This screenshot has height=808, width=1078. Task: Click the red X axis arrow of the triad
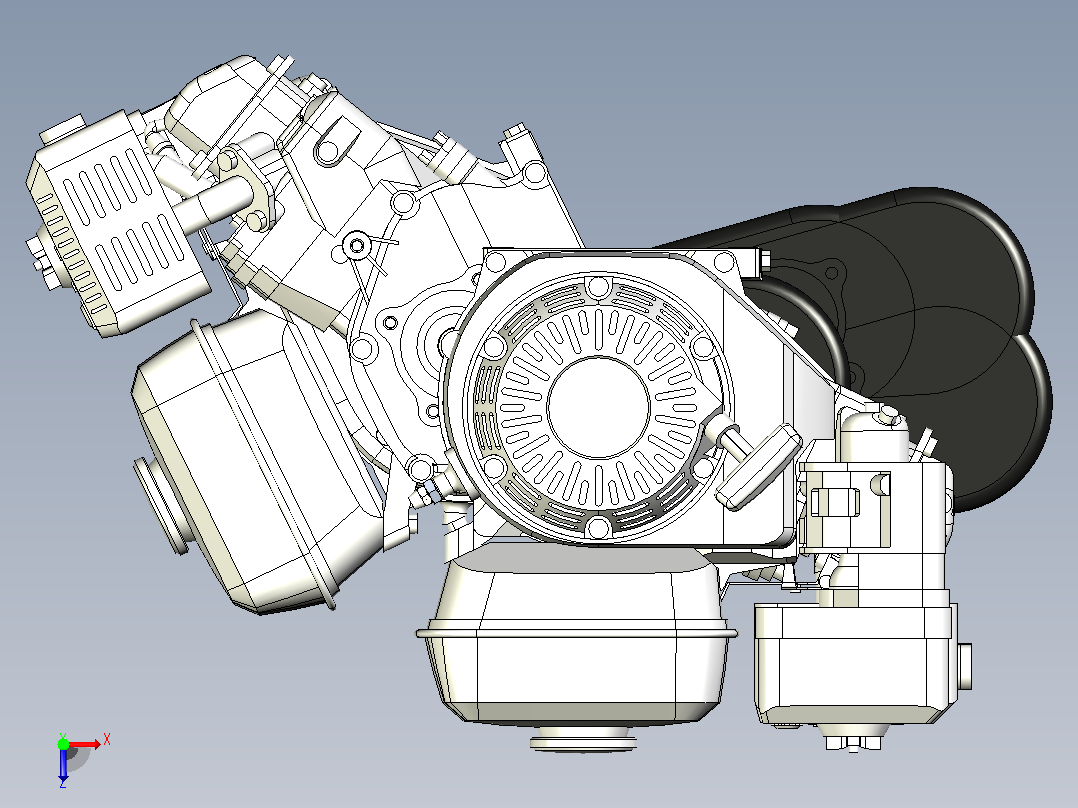84,744
